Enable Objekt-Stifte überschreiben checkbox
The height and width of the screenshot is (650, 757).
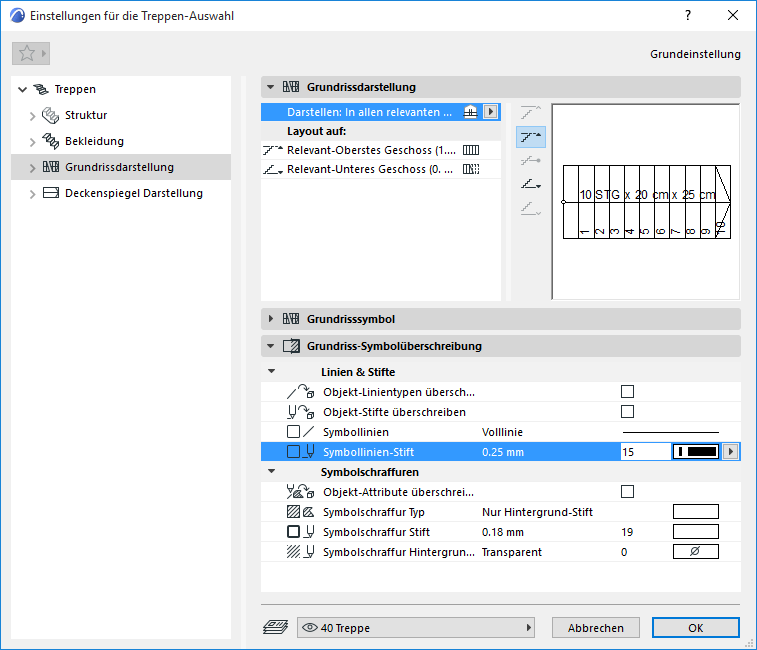627,411
